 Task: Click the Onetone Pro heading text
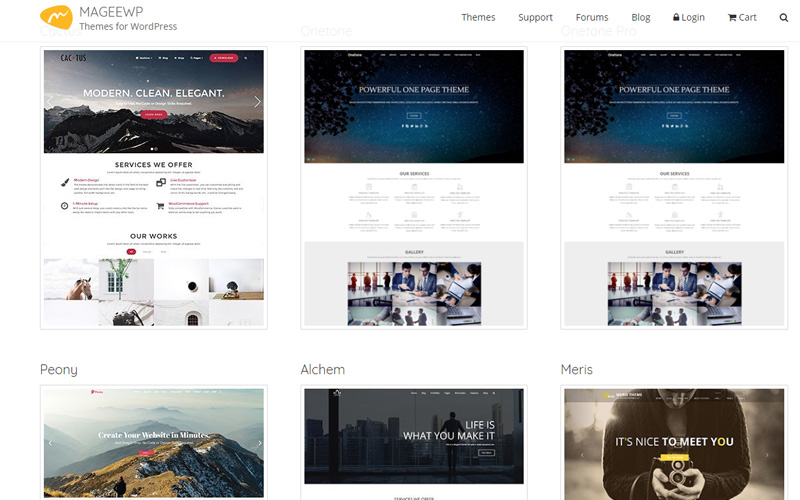click(598, 32)
